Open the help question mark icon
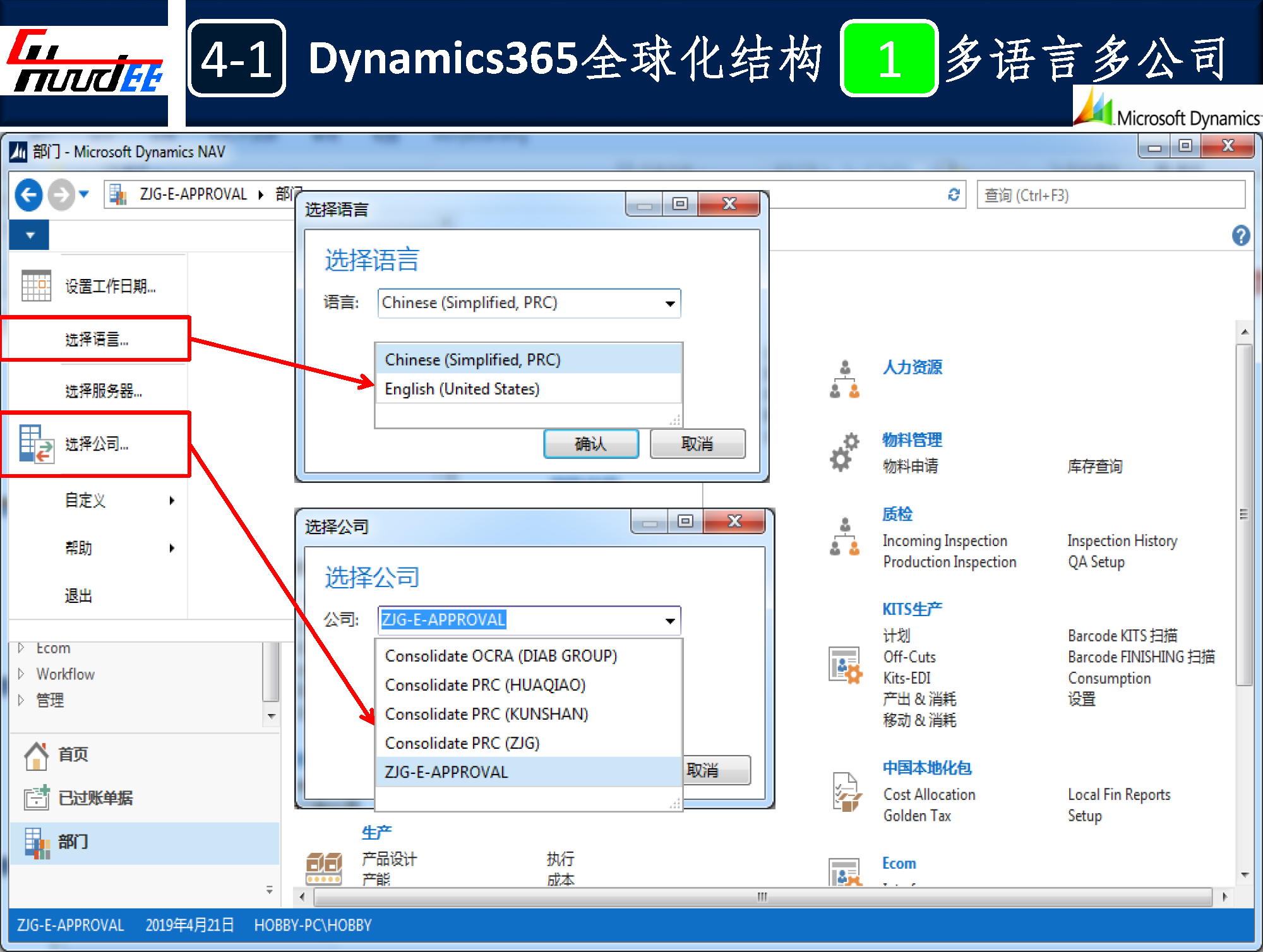Viewport: 1263px width, 952px height. [1240, 235]
